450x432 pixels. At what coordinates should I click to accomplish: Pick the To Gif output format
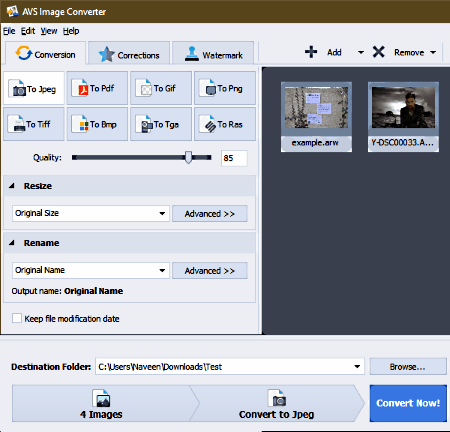(161, 88)
